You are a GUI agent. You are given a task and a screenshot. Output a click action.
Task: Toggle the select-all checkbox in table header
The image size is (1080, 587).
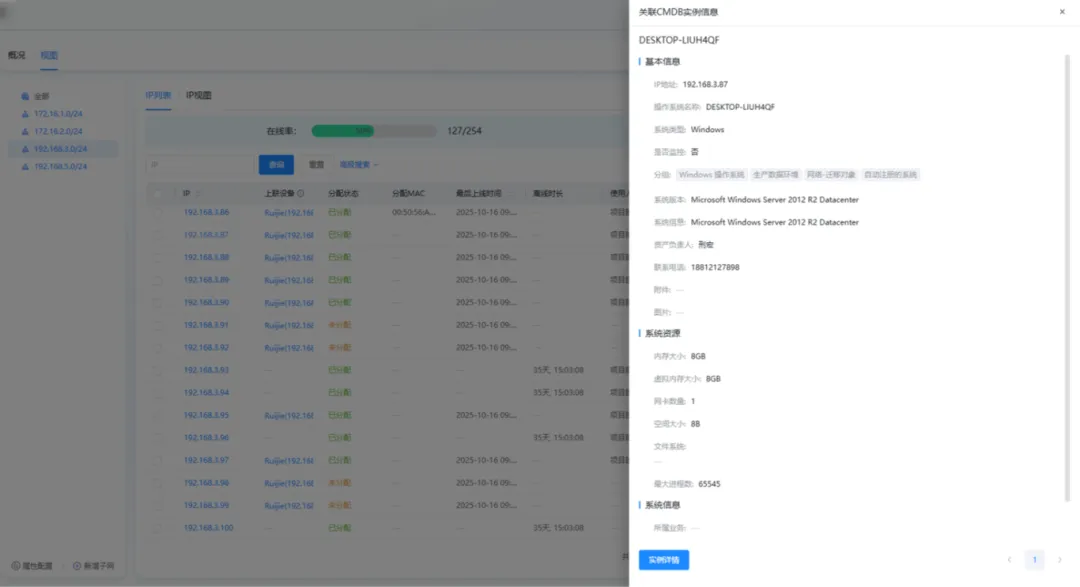point(157,193)
